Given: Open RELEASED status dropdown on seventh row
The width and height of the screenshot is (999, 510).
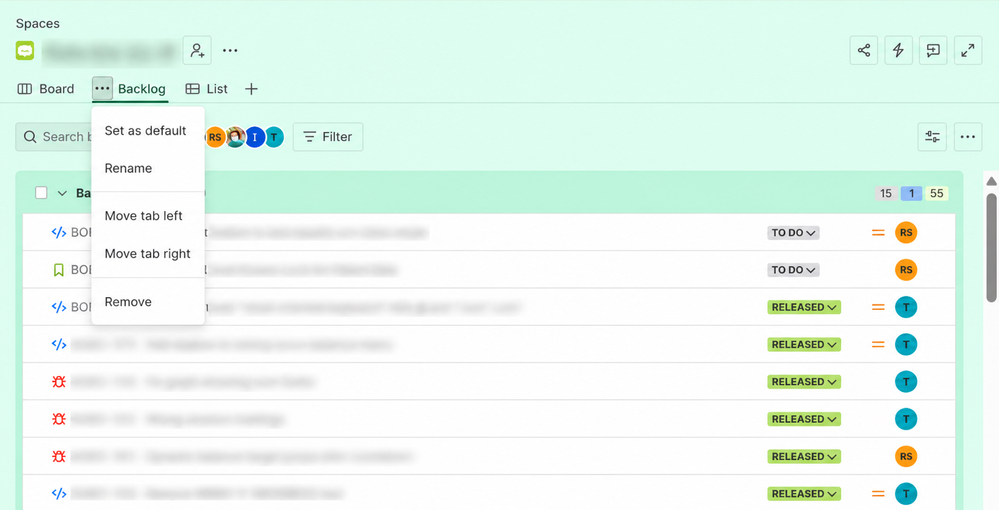Looking at the screenshot, I should click(x=804, y=456).
